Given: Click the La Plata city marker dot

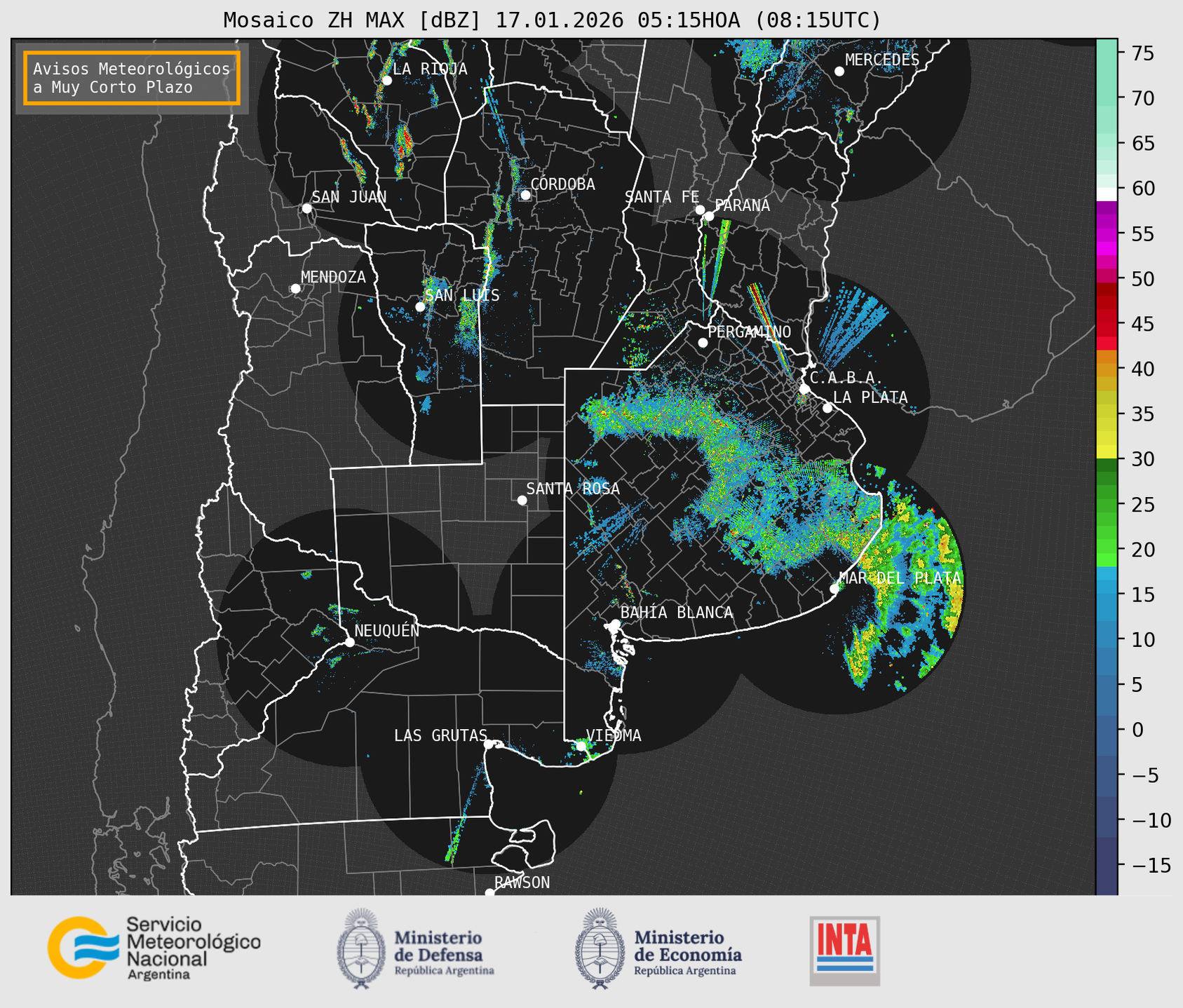Looking at the screenshot, I should click(827, 408).
